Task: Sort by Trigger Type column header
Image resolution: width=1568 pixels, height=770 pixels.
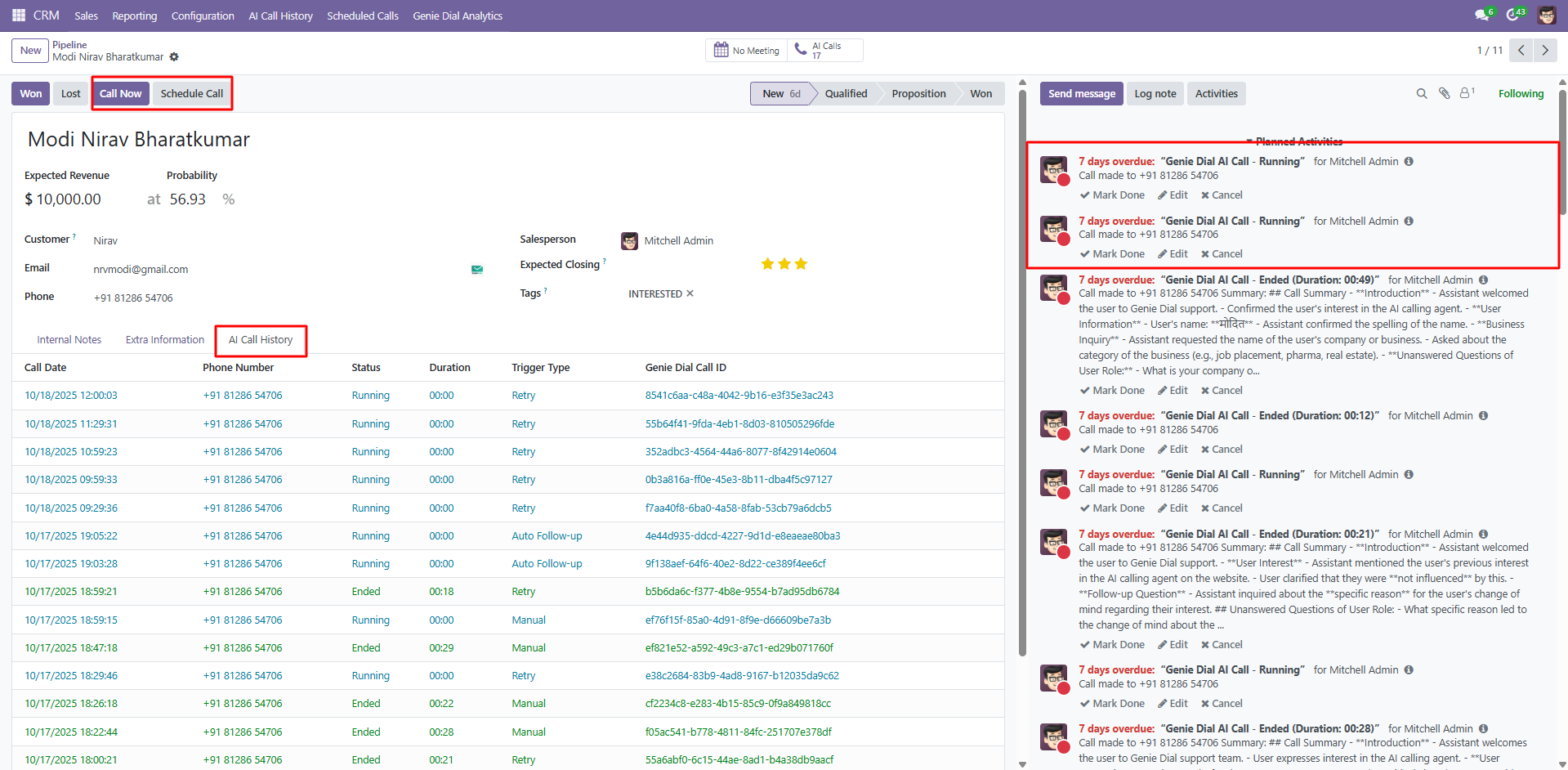Action: (541, 368)
